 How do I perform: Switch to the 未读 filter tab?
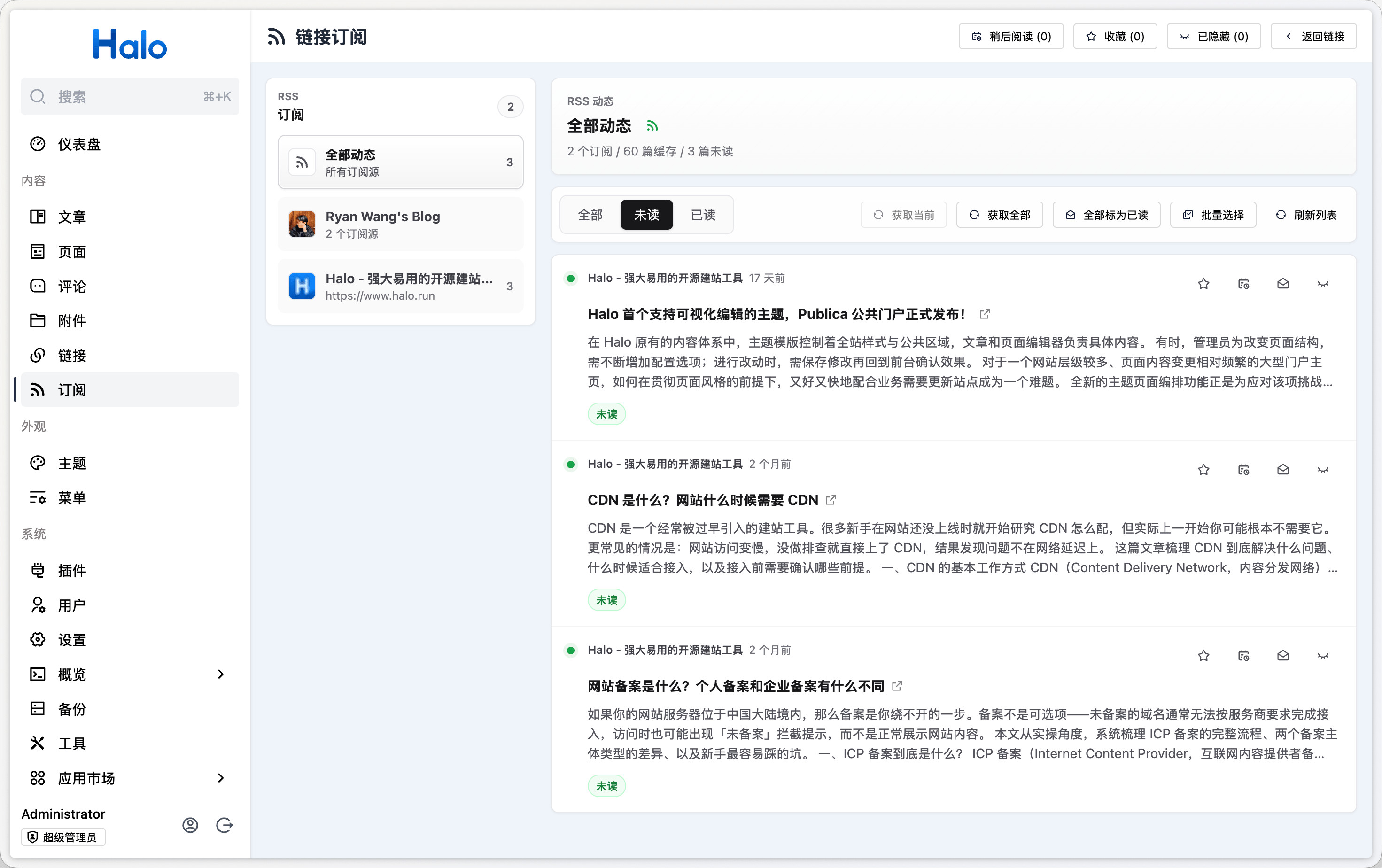coord(646,215)
